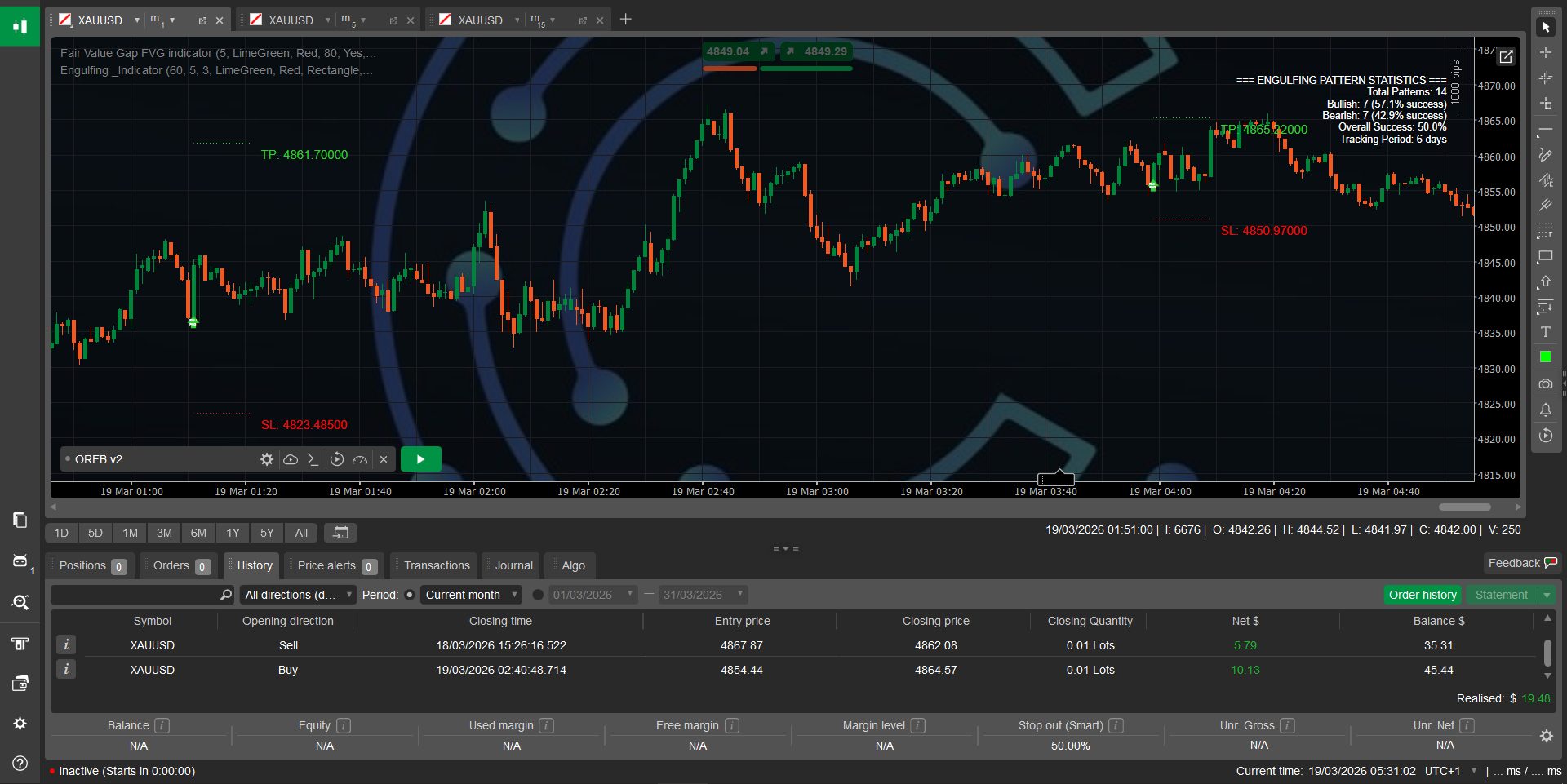
Task: Take a chart snapshot with the camera icon
Action: pos(1546,384)
